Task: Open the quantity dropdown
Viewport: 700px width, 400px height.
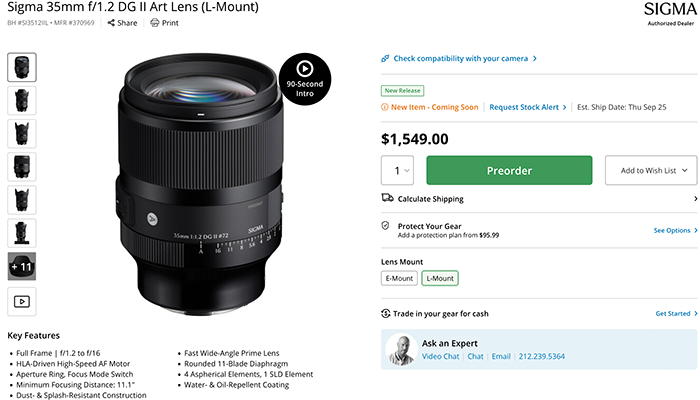Action: [x=400, y=170]
